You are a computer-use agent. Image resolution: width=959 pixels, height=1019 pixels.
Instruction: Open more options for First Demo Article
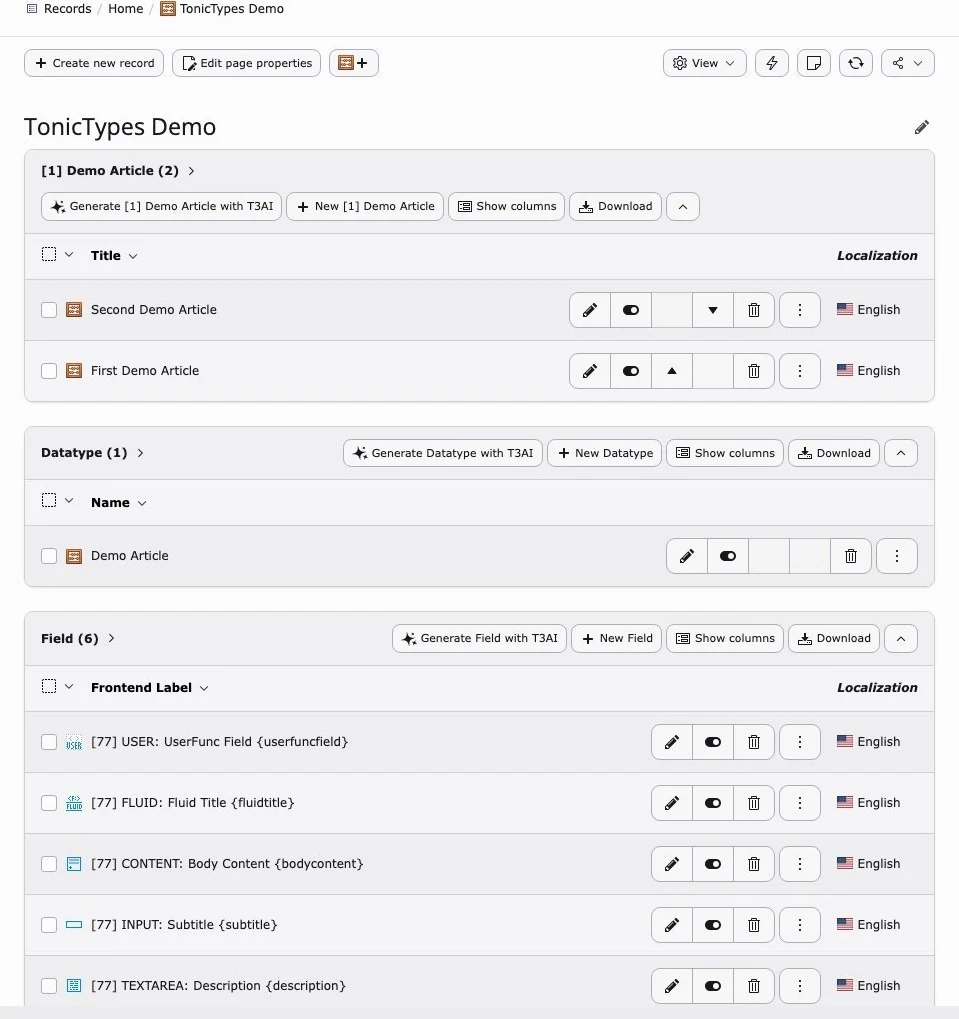pos(800,371)
